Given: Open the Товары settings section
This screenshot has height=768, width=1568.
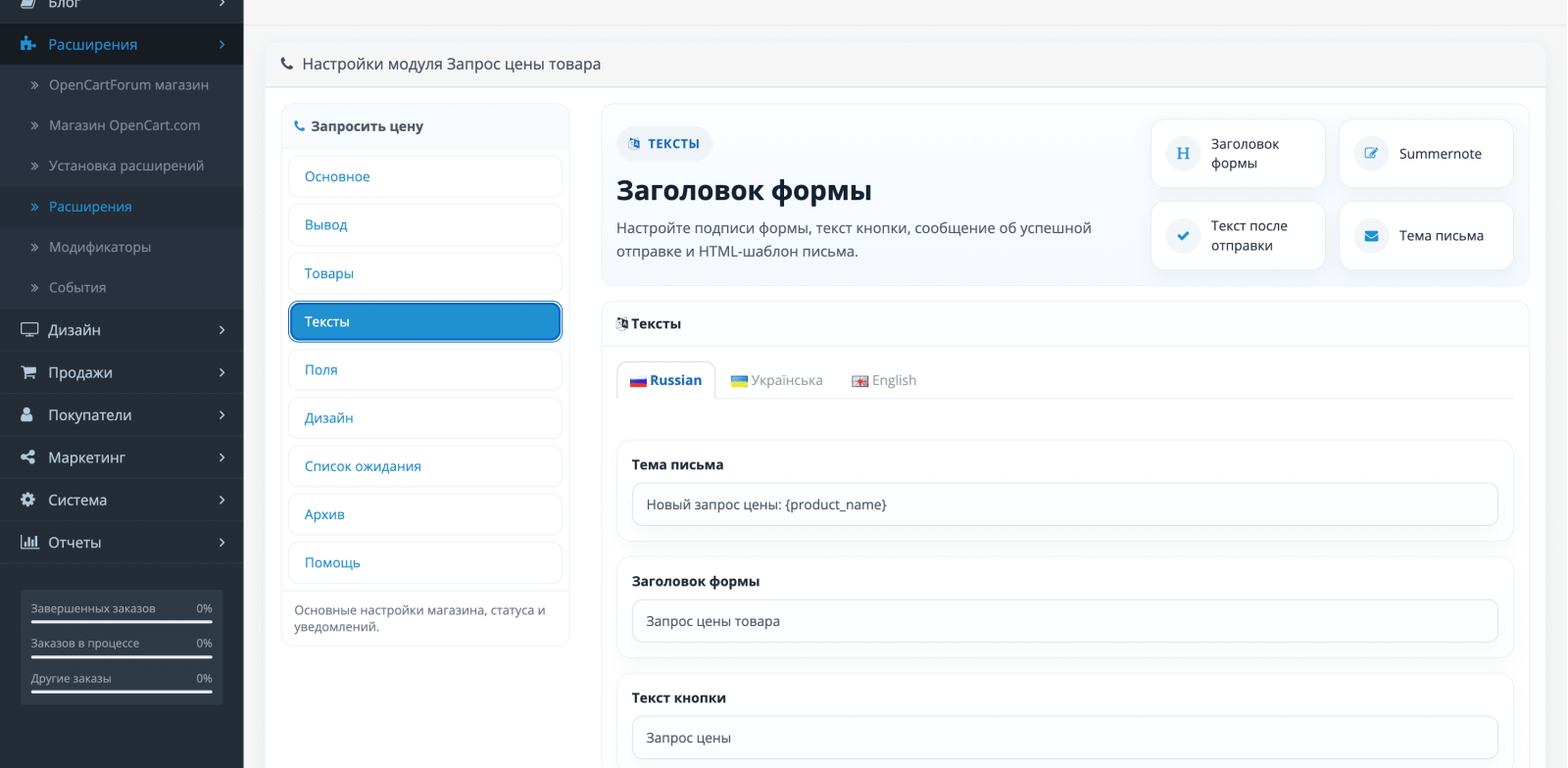Looking at the screenshot, I should click(x=425, y=273).
